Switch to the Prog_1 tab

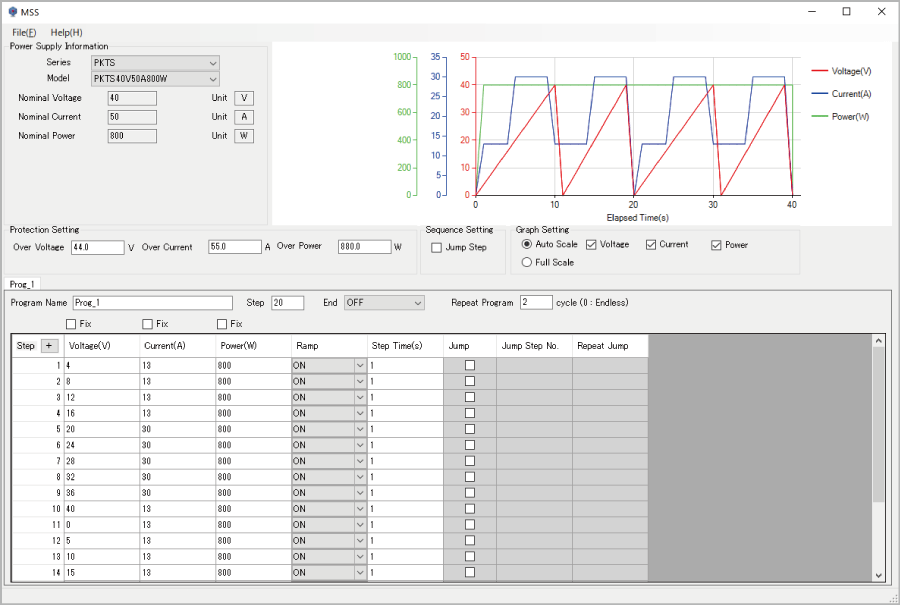point(24,284)
